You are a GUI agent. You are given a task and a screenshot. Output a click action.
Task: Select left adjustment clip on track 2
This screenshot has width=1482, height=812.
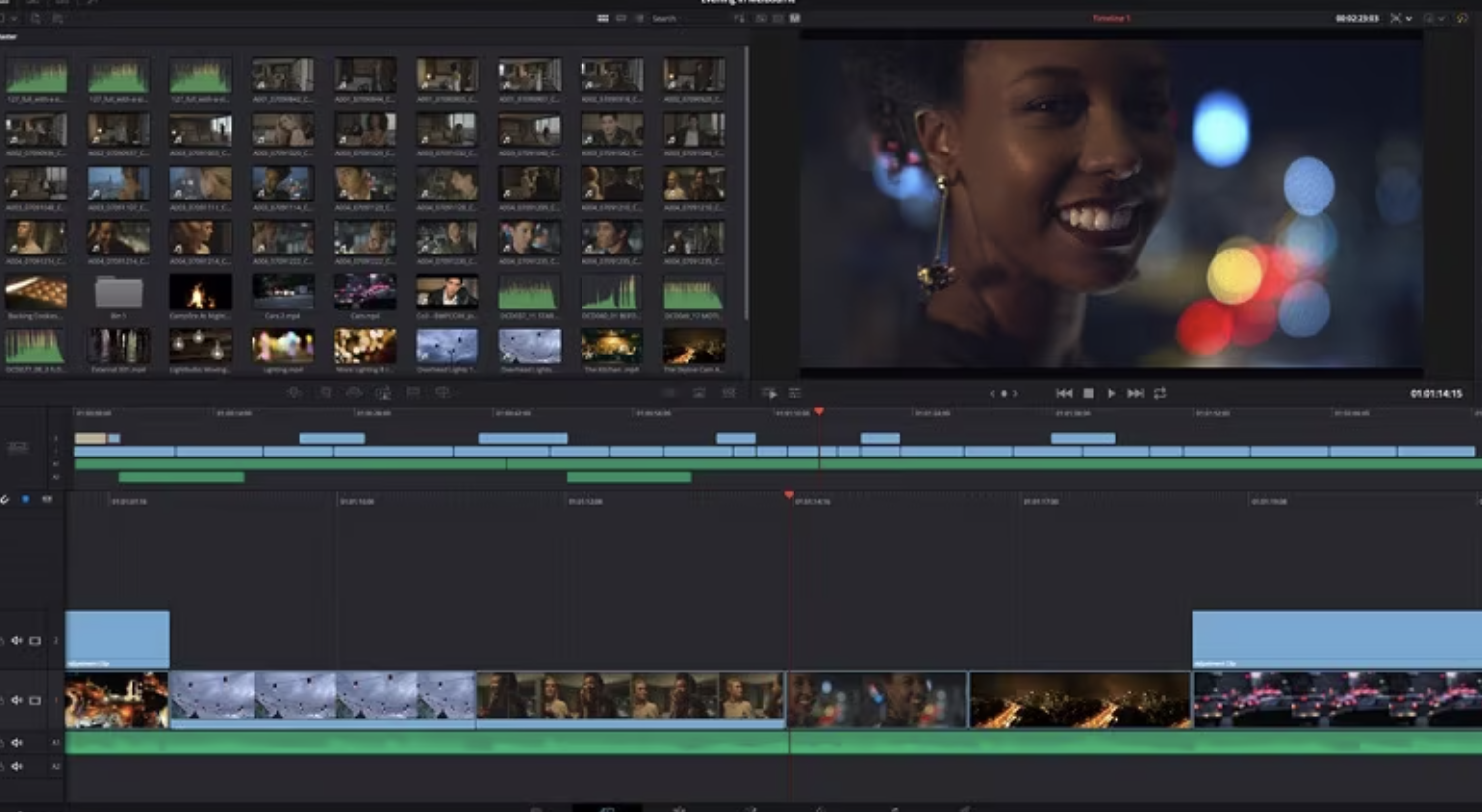pos(117,640)
